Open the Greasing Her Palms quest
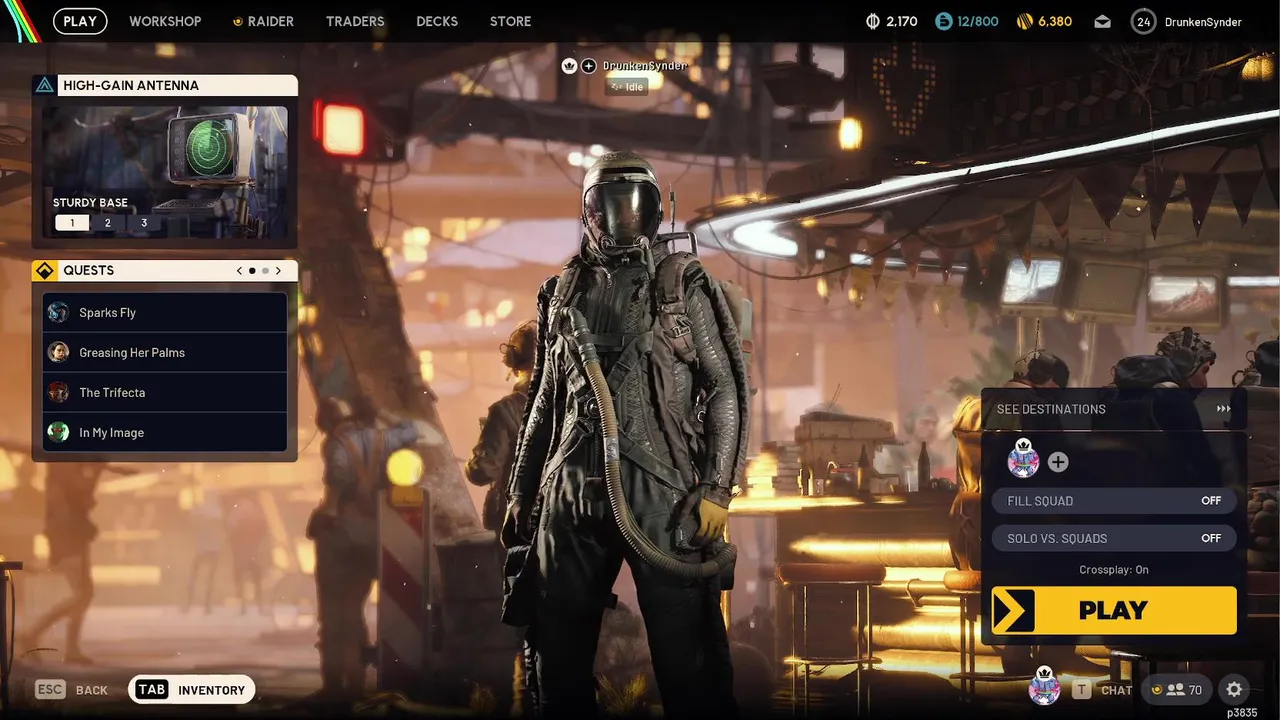1280x720 pixels. (x=165, y=352)
